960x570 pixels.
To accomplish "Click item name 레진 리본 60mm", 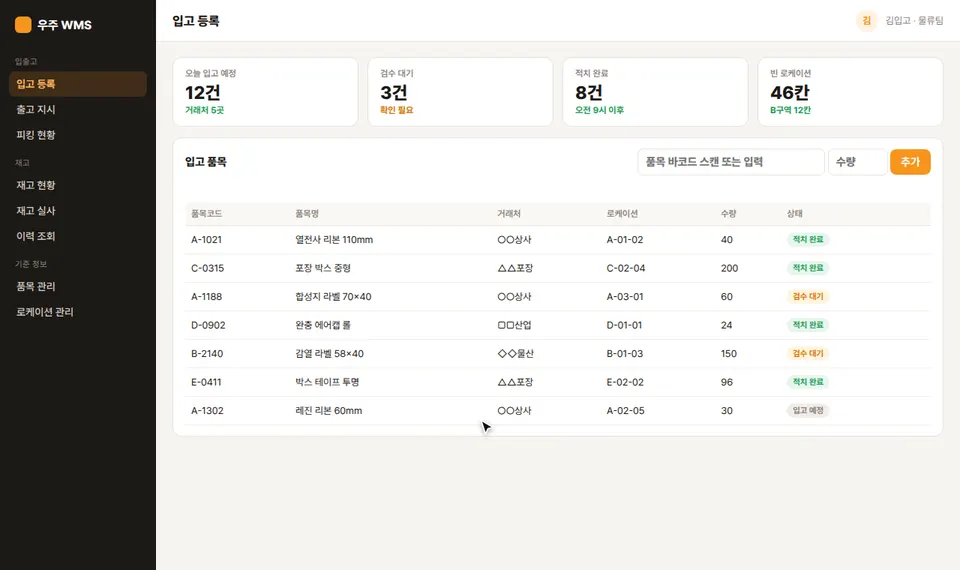I will pyautogui.click(x=329, y=411).
